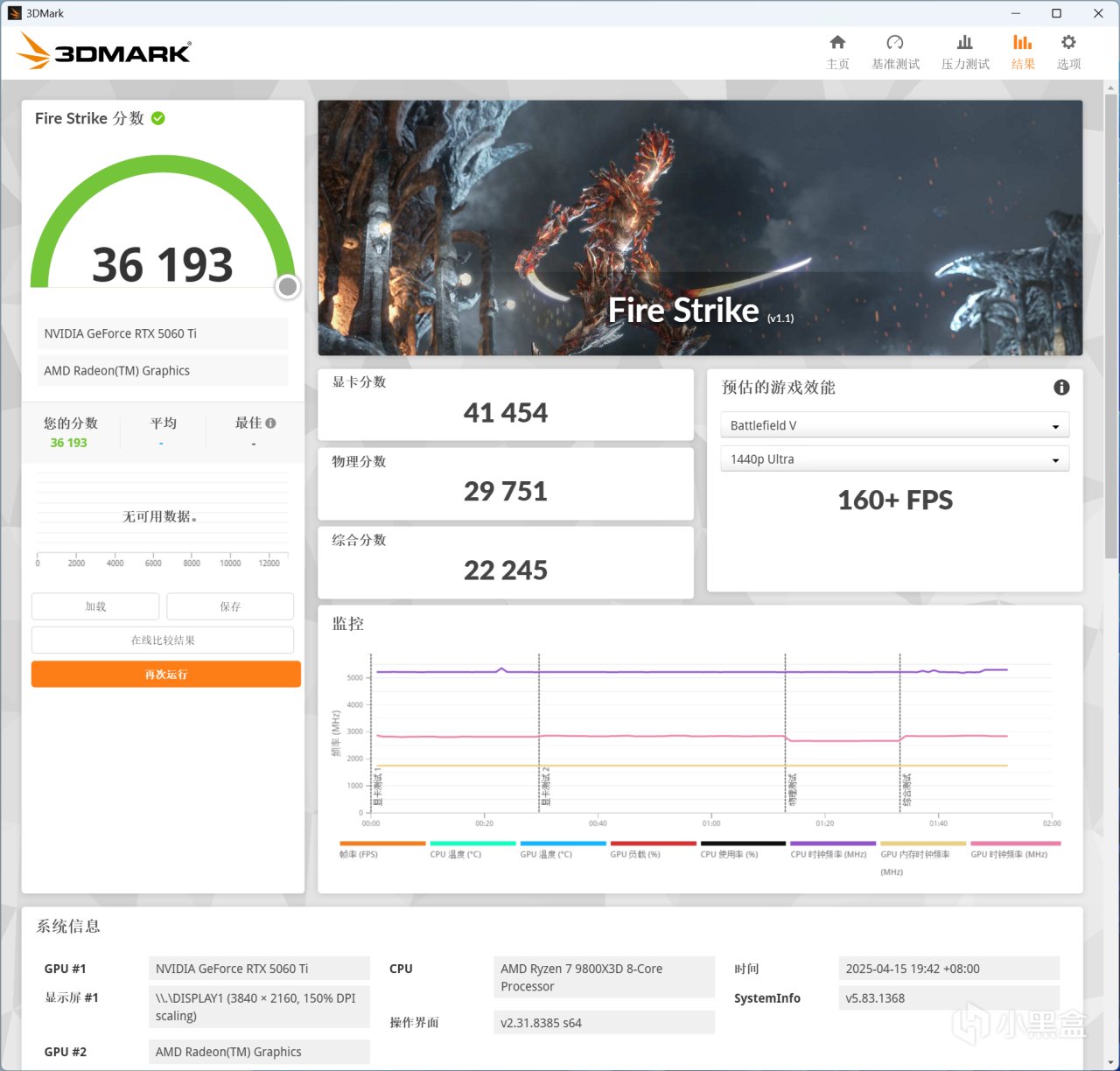Click the info icon in estimated game performance
Image resolution: width=1120 pixels, height=1071 pixels.
click(1061, 388)
